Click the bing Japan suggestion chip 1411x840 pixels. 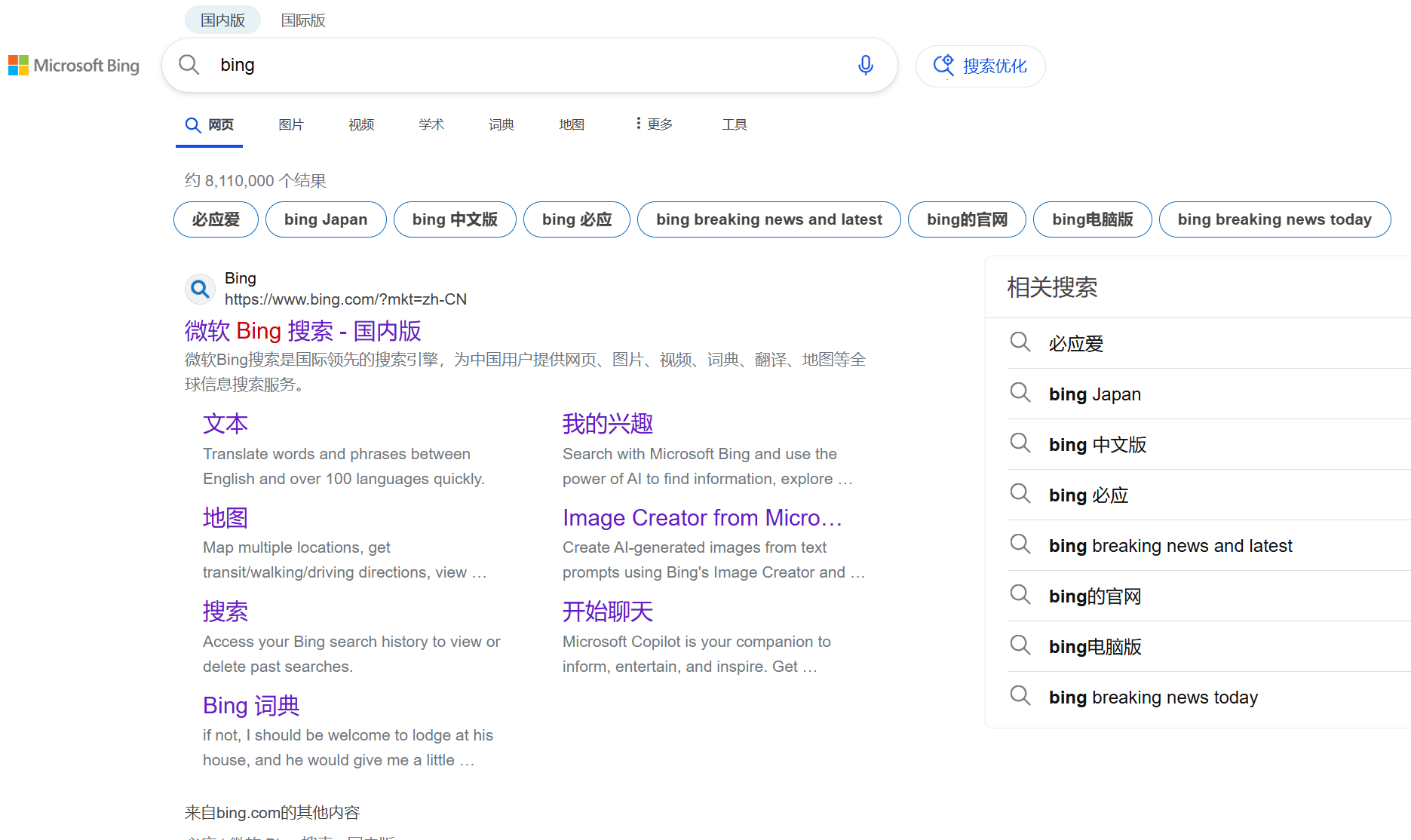point(326,219)
